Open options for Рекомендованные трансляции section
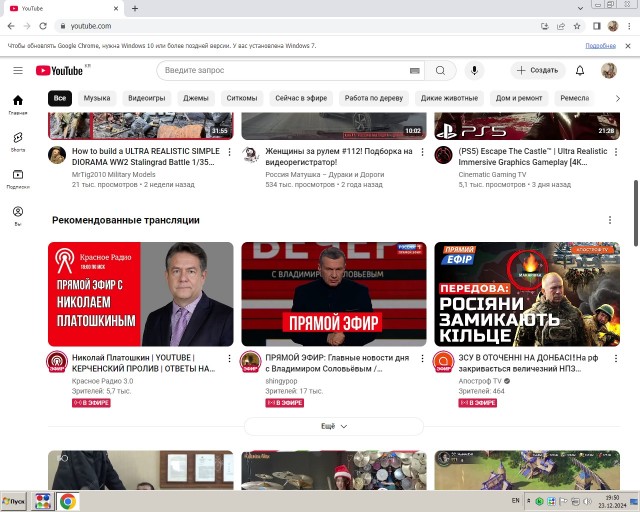Screen dimensions: 640x512 (610, 220)
